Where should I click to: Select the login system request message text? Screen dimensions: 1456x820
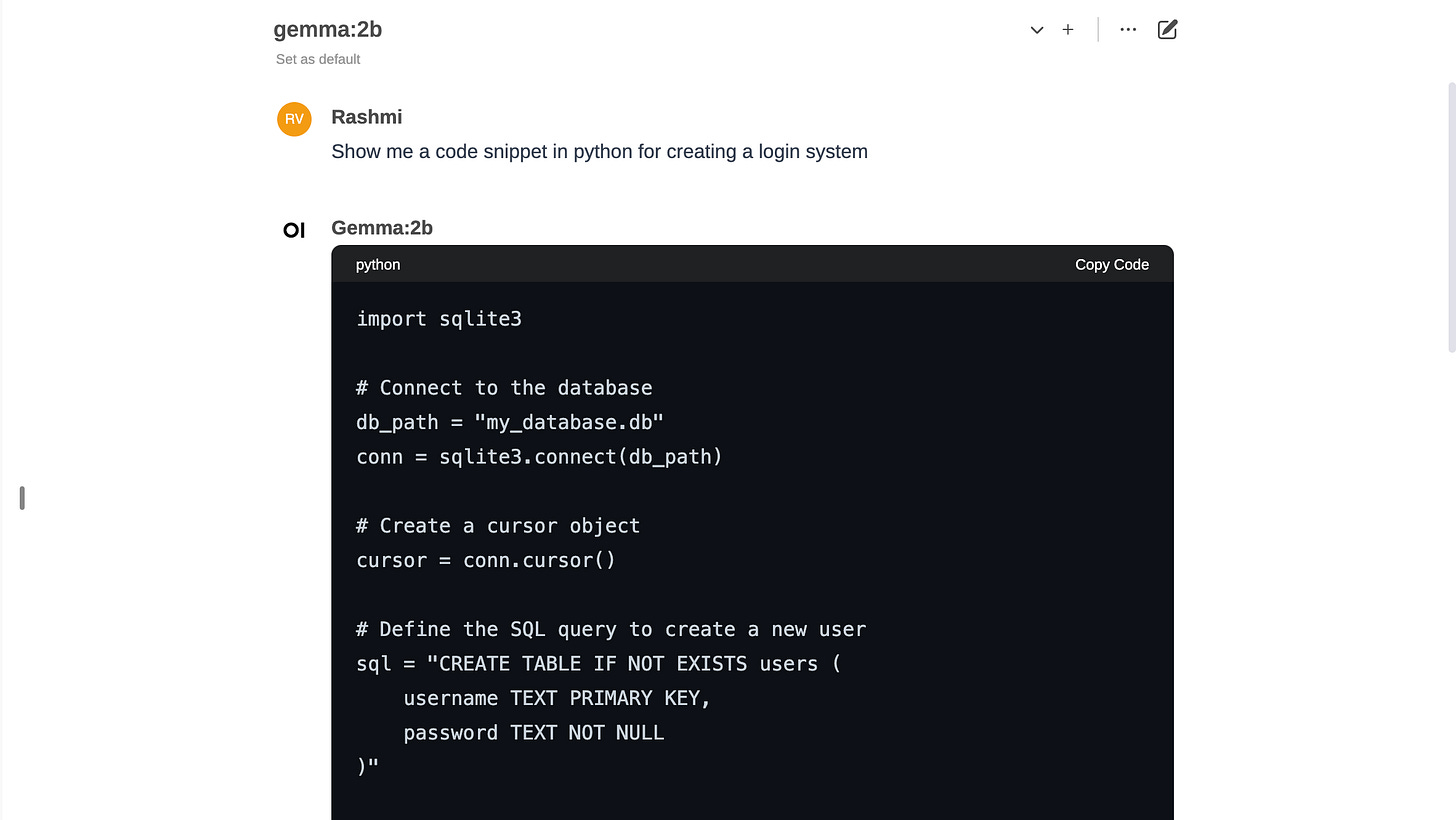pos(599,151)
